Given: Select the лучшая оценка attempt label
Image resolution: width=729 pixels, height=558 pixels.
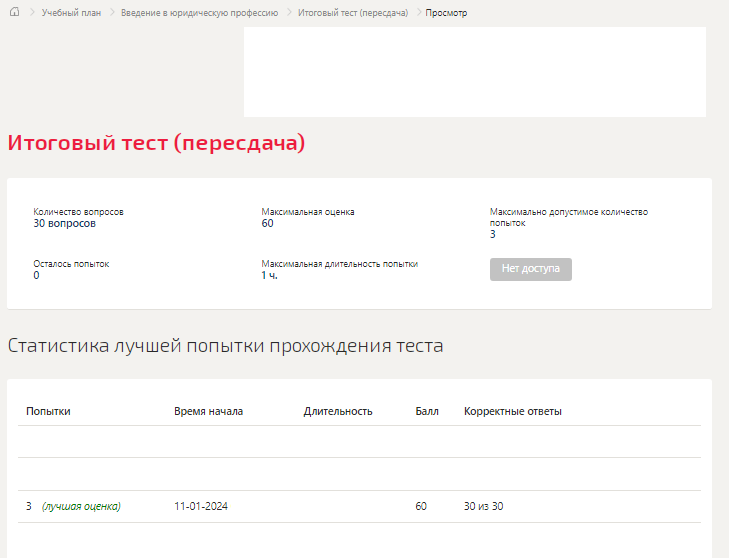Looking at the screenshot, I should 81,506.
